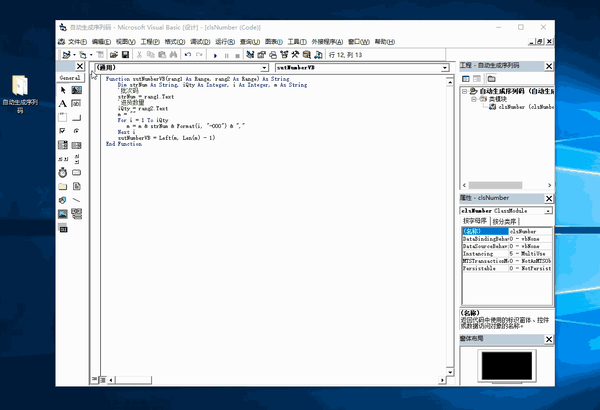Click the Open Project toolbar icon
600x410 pixels.
pos(114,55)
